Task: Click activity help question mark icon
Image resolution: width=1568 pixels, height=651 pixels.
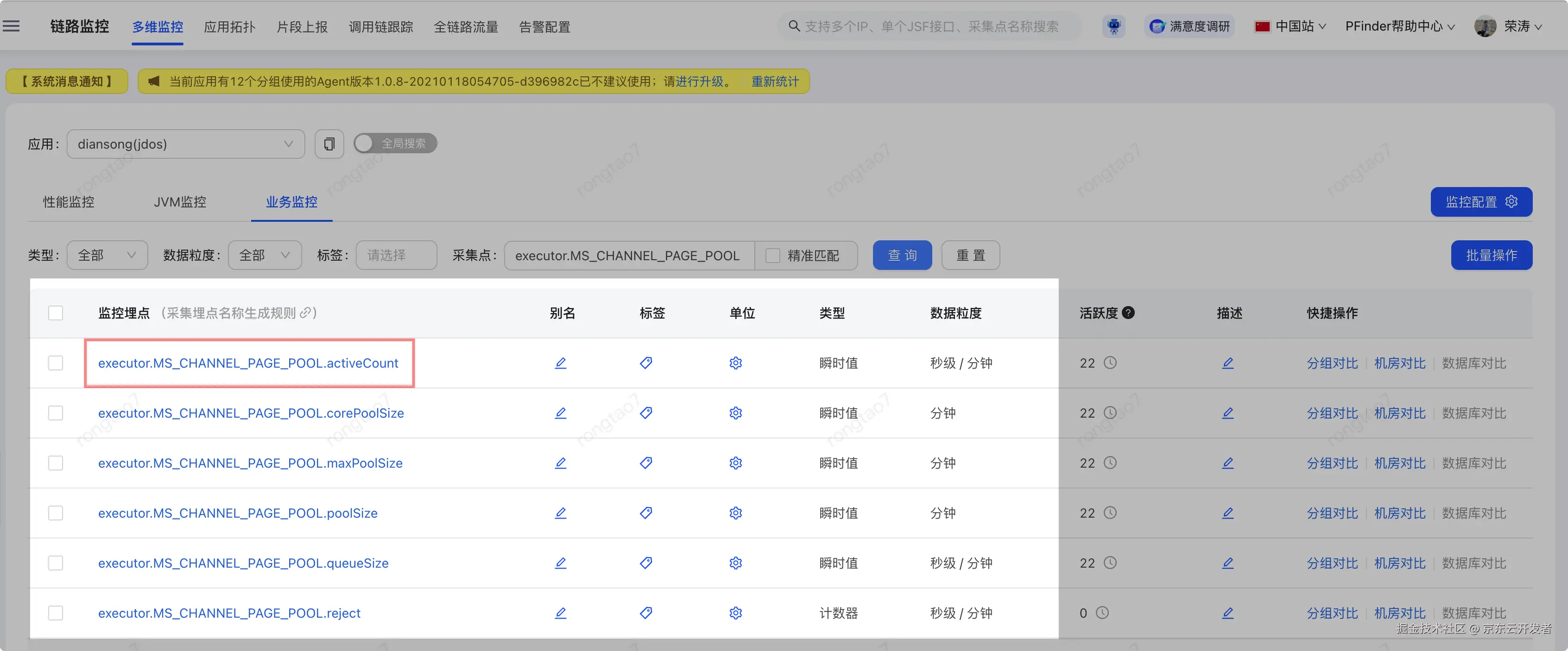Action: (x=1128, y=313)
